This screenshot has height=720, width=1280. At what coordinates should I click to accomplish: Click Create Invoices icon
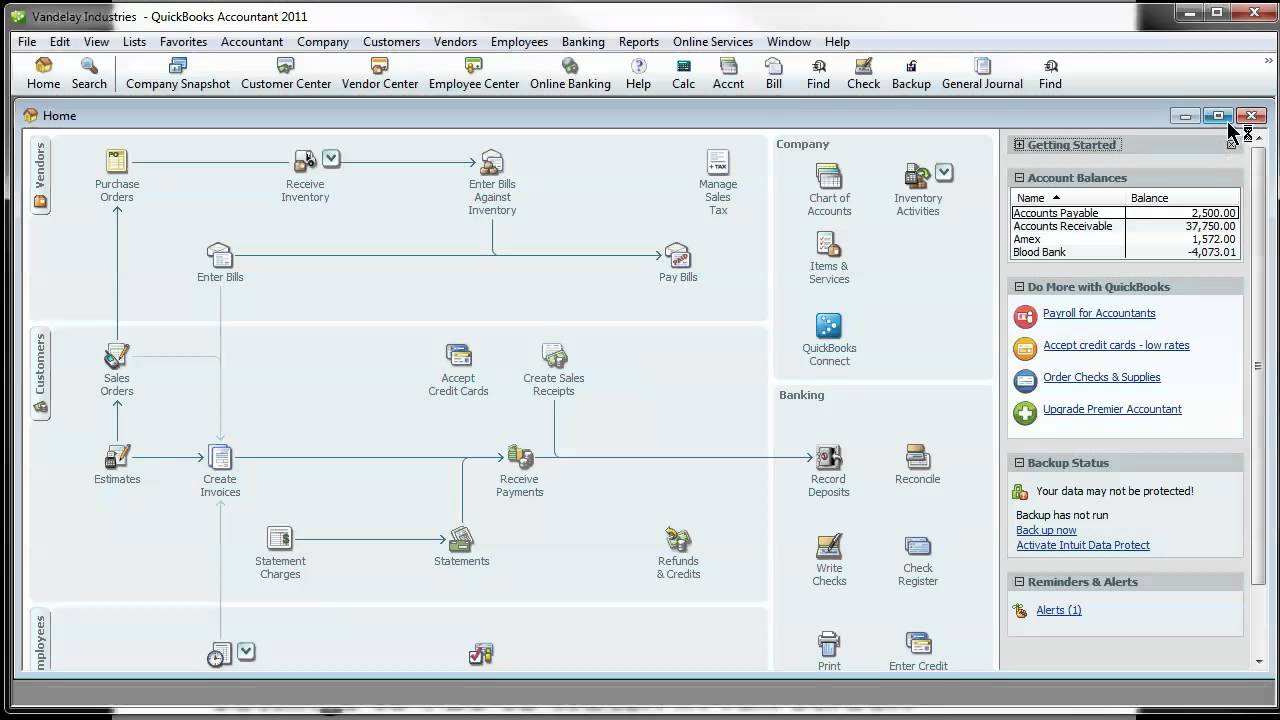coord(220,457)
